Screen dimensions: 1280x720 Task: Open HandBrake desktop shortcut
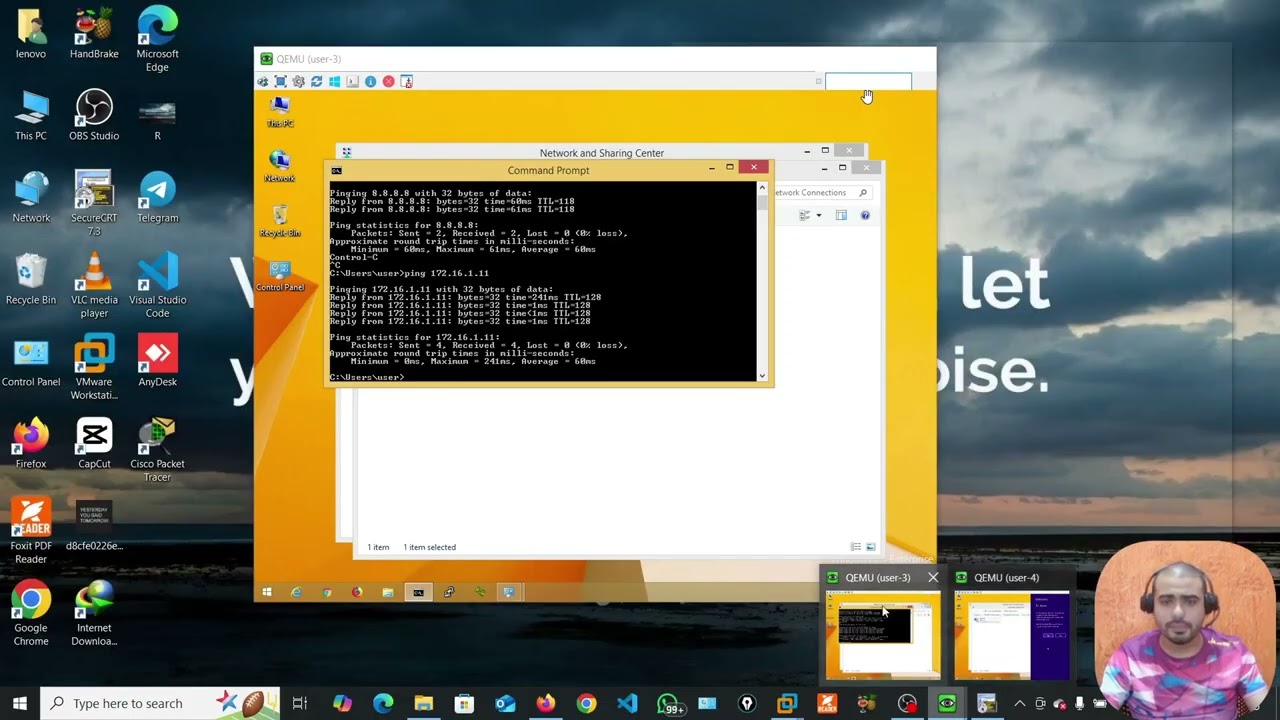pos(94,34)
